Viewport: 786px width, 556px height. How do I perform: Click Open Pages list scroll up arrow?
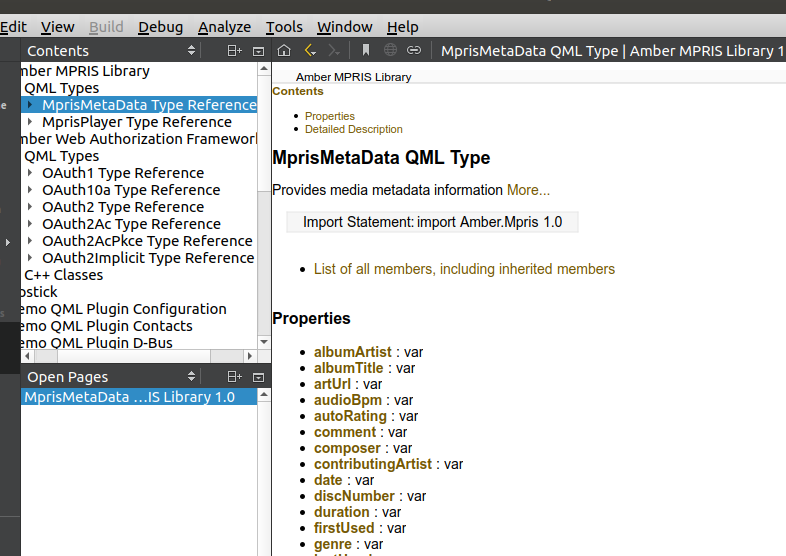(x=264, y=396)
